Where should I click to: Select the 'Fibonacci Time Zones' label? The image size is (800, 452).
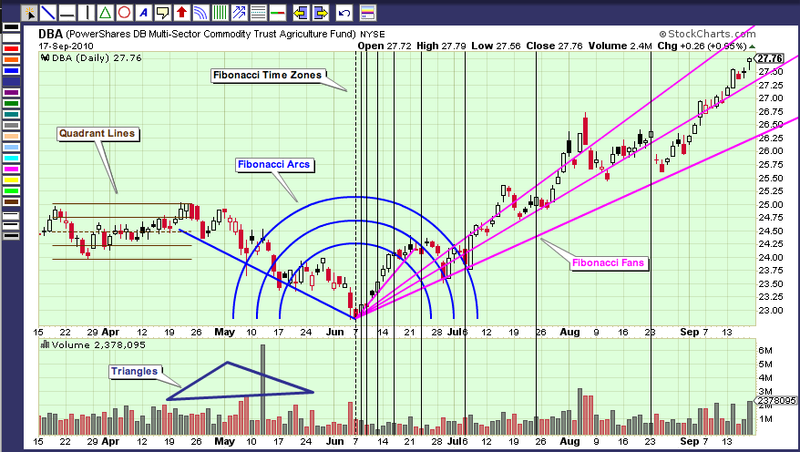(267, 76)
